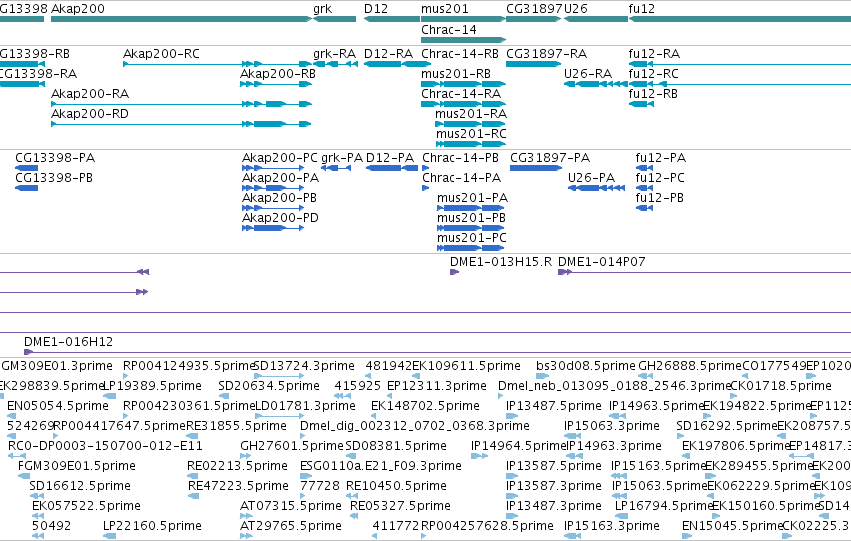Click the fu12-PC protein label
The height and width of the screenshot is (541, 851).
660,178
